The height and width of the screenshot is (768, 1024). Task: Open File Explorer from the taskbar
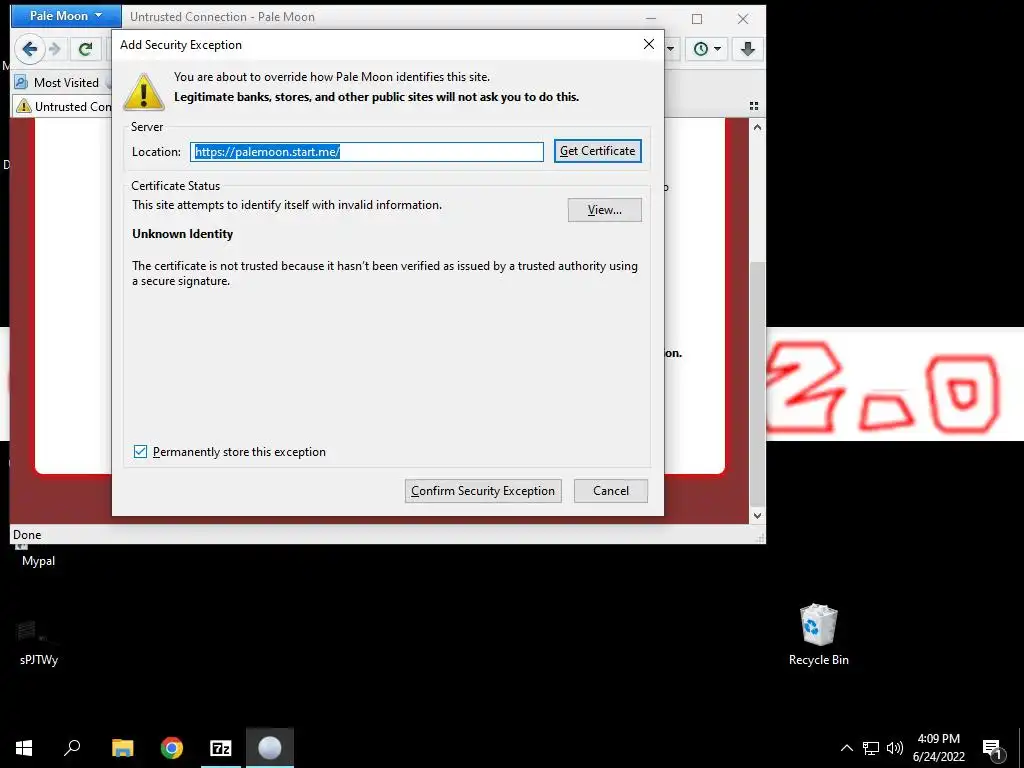pos(122,748)
